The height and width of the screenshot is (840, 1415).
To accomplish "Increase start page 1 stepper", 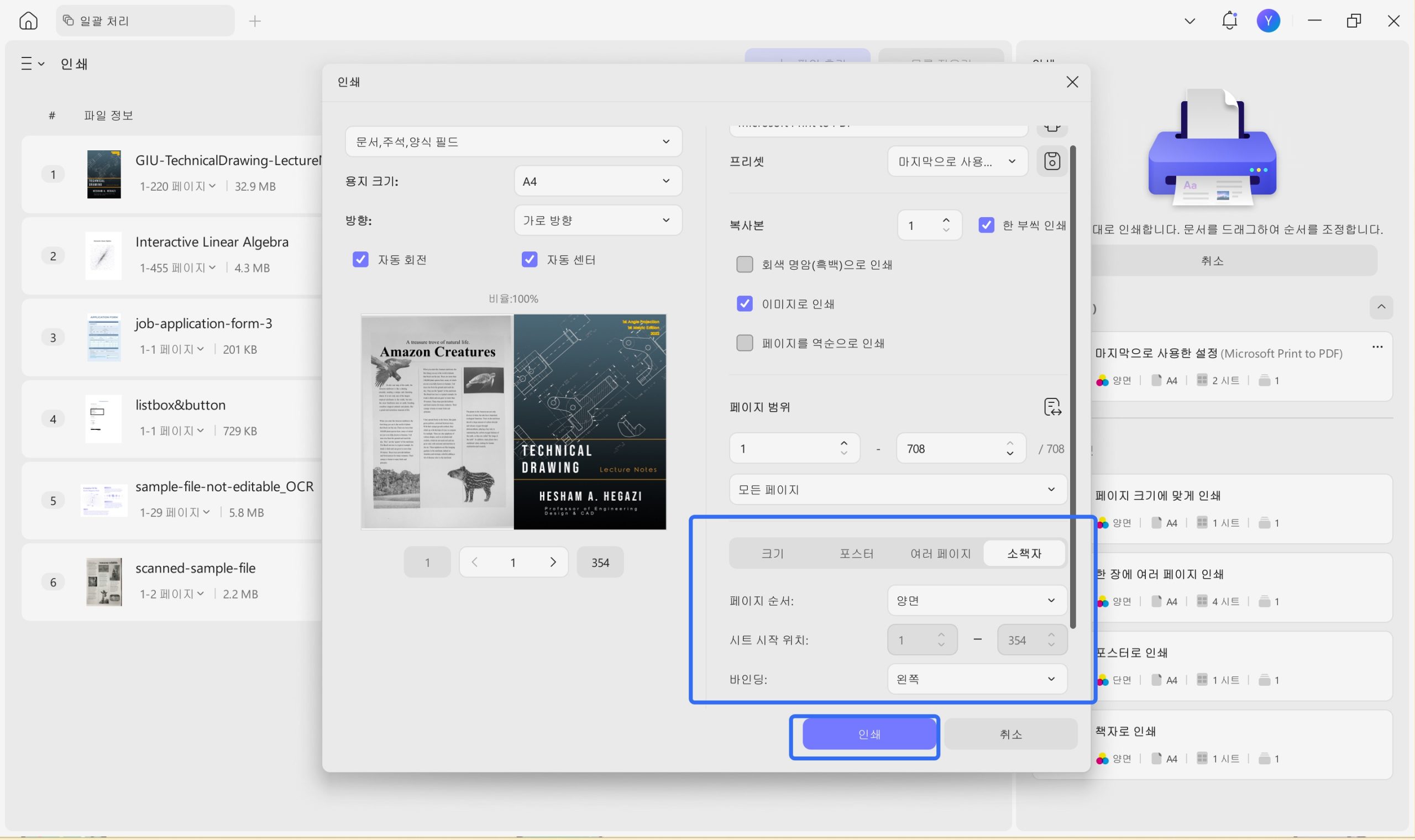I will (x=844, y=443).
